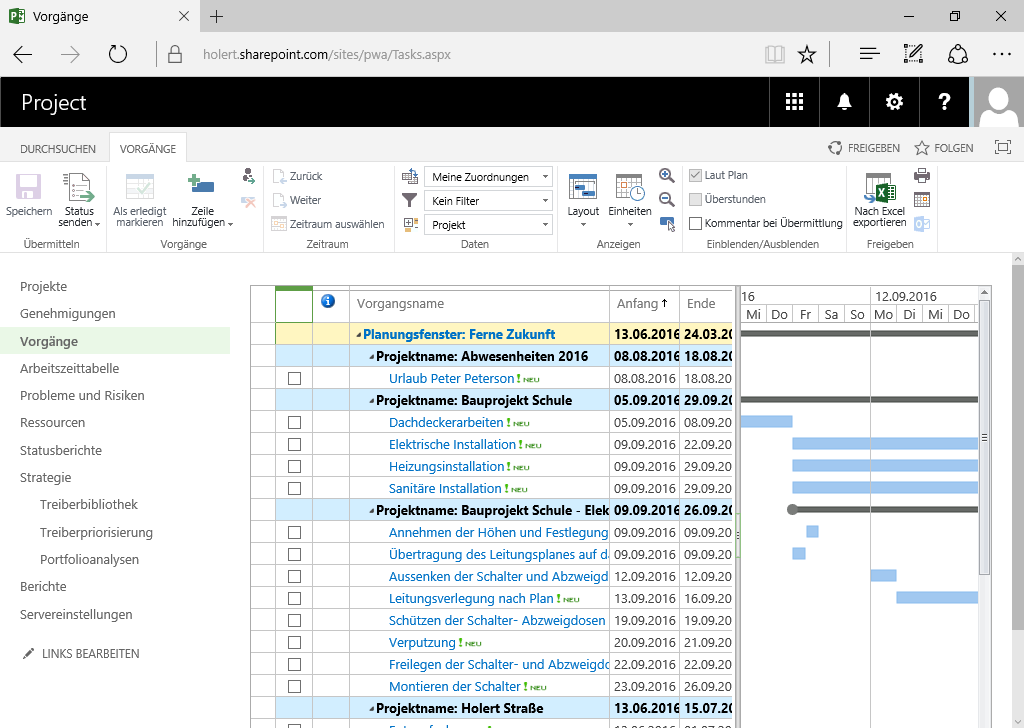Click the browser back arrow
Viewport: 1024px width, 728px height.
tap(23, 54)
